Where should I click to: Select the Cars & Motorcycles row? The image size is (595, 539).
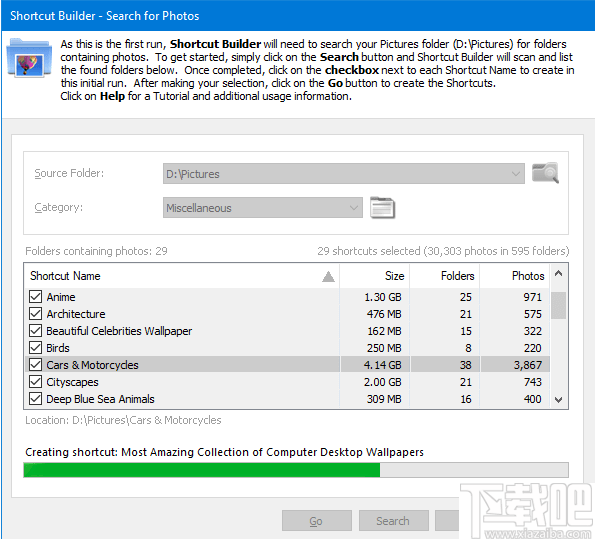pos(287,365)
